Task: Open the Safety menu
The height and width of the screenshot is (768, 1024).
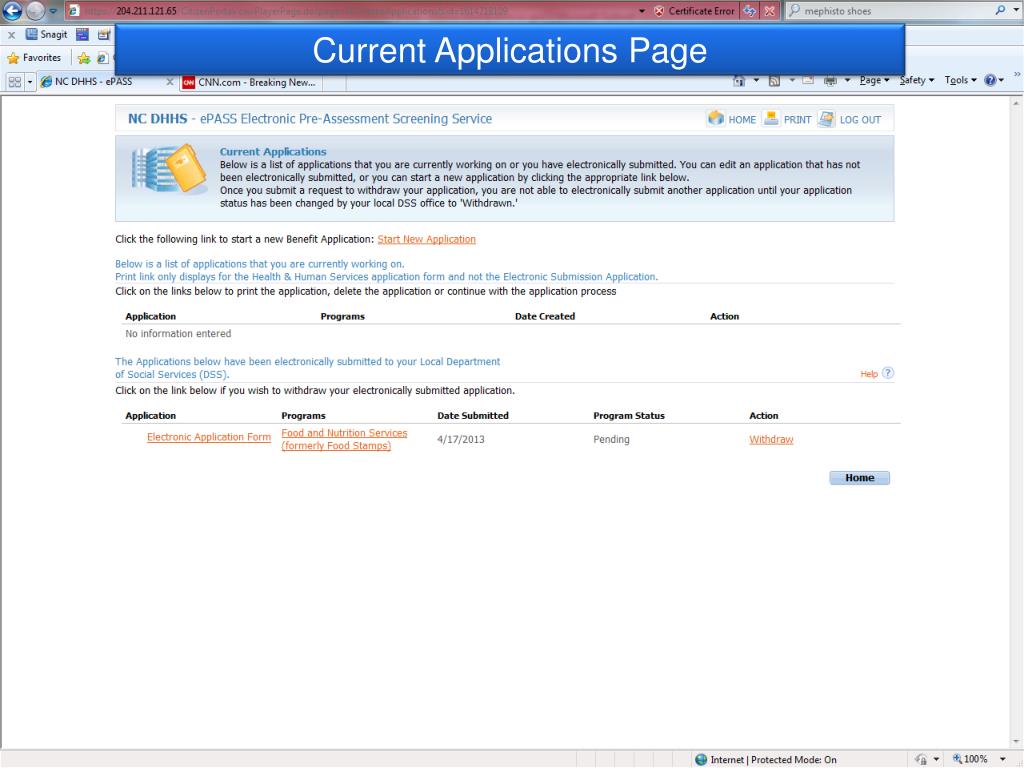Action: pyautogui.click(x=917, y=80)
